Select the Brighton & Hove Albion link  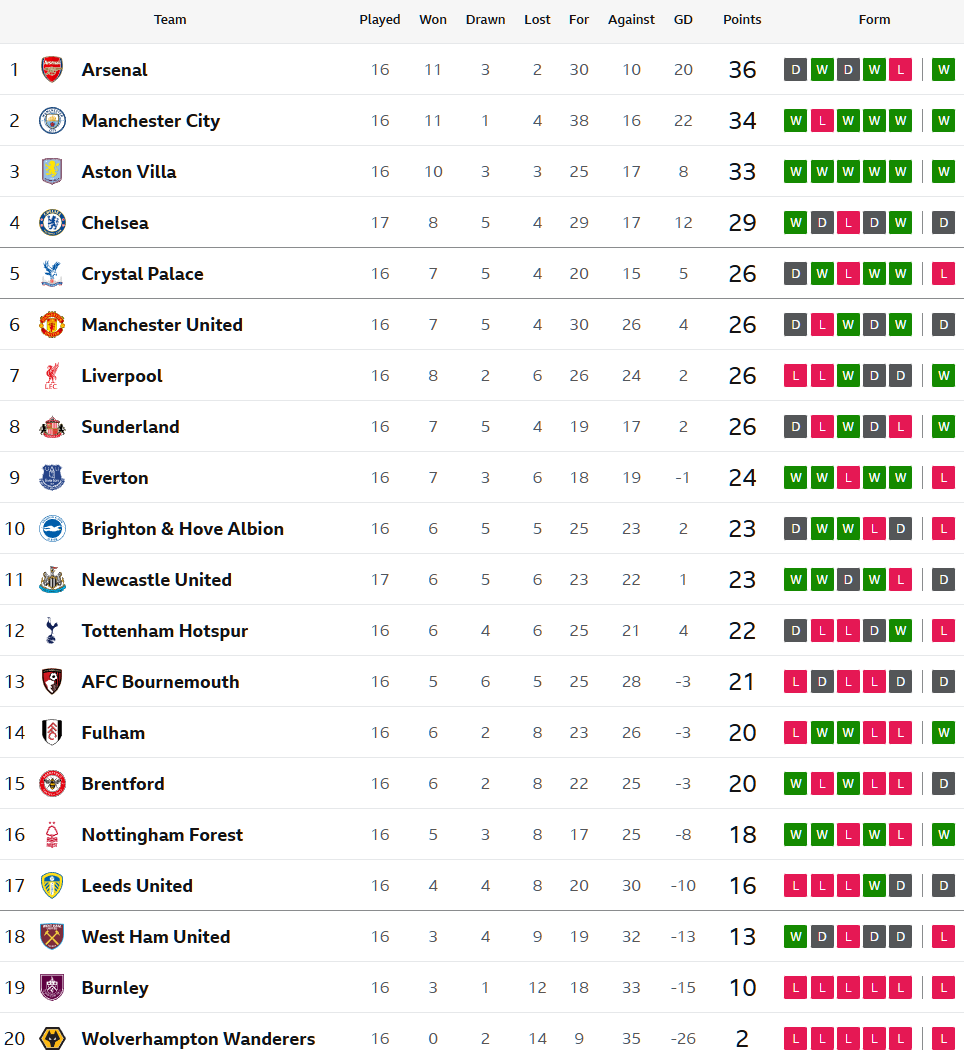[x=182, y=529]
